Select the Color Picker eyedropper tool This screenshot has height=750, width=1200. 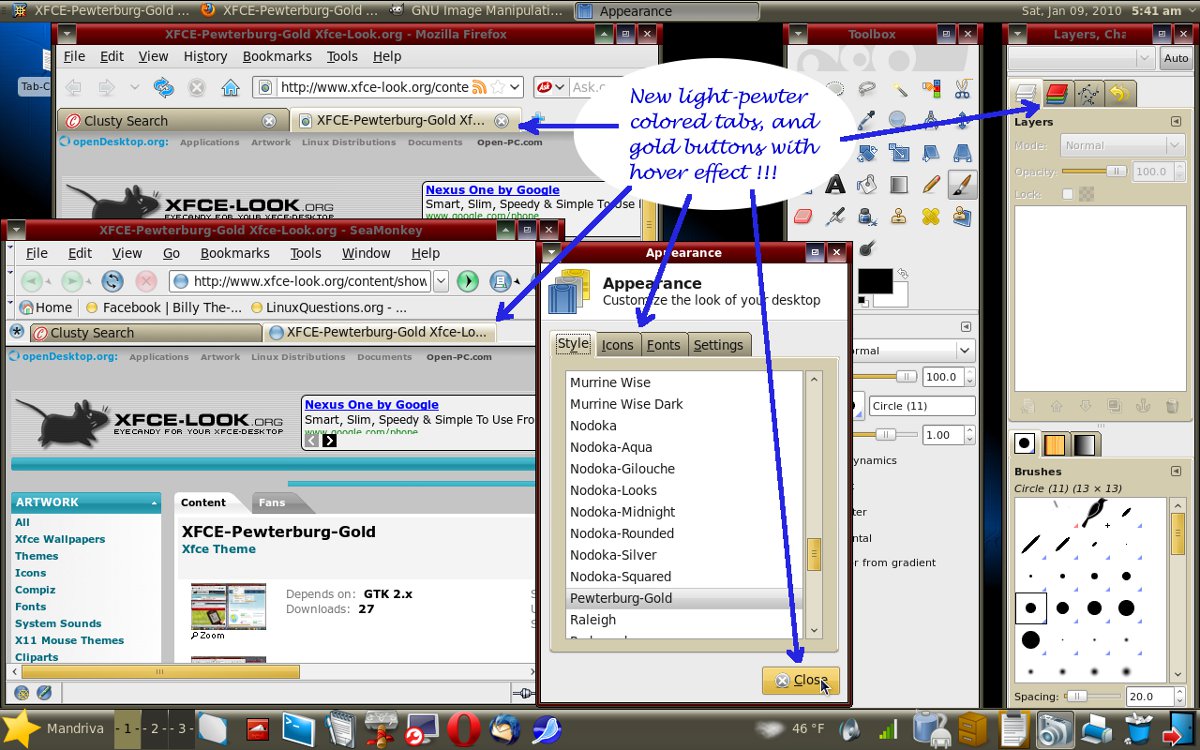[866, 119]
